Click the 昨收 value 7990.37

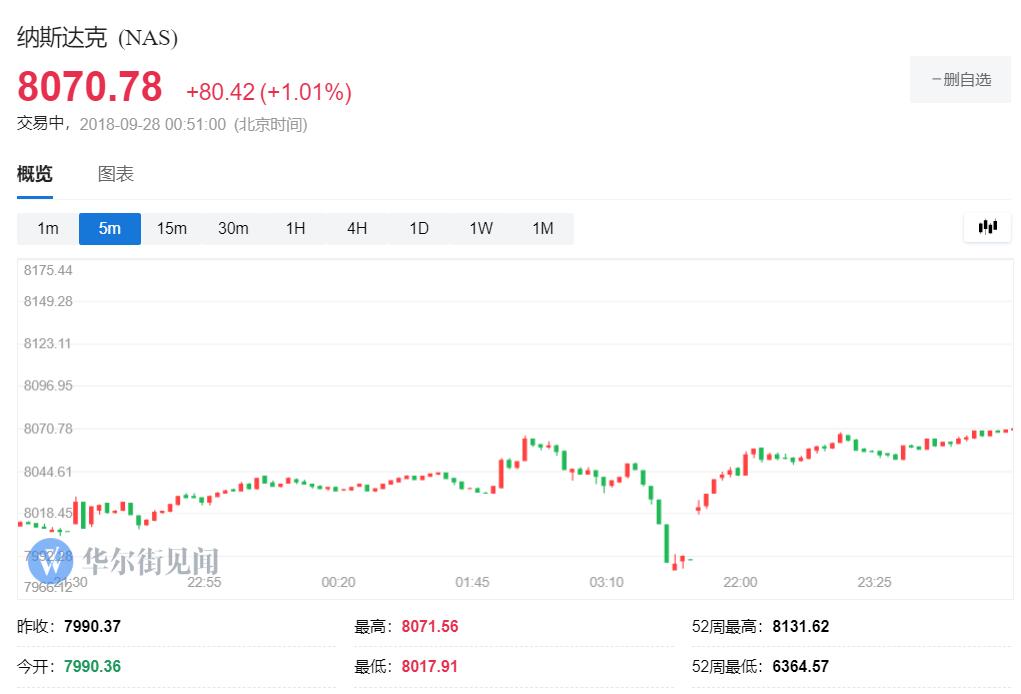point(92,626)
